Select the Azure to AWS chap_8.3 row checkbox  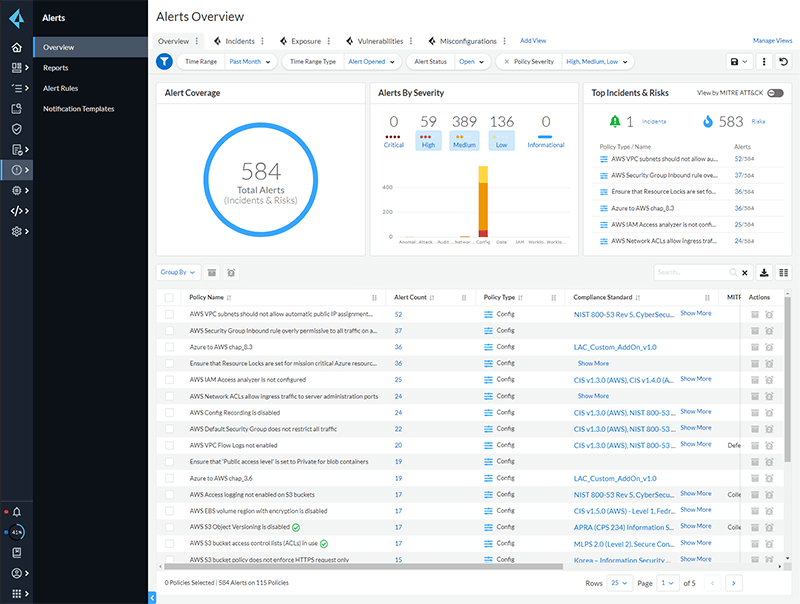click(x=169, y=347)
